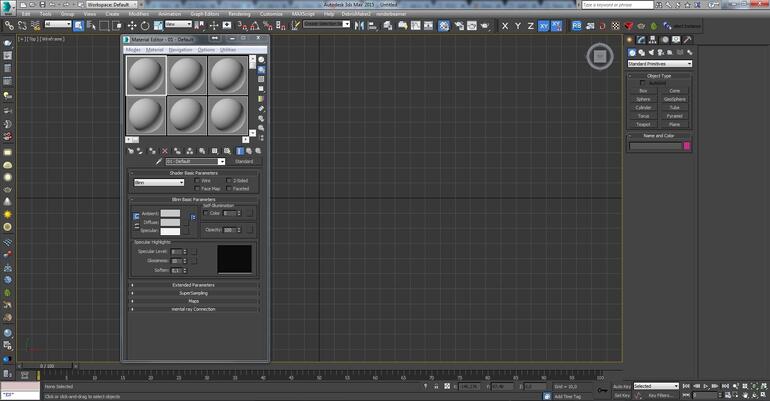
Task: Click the ViewCube in the viewport
Action: (600, 56)
